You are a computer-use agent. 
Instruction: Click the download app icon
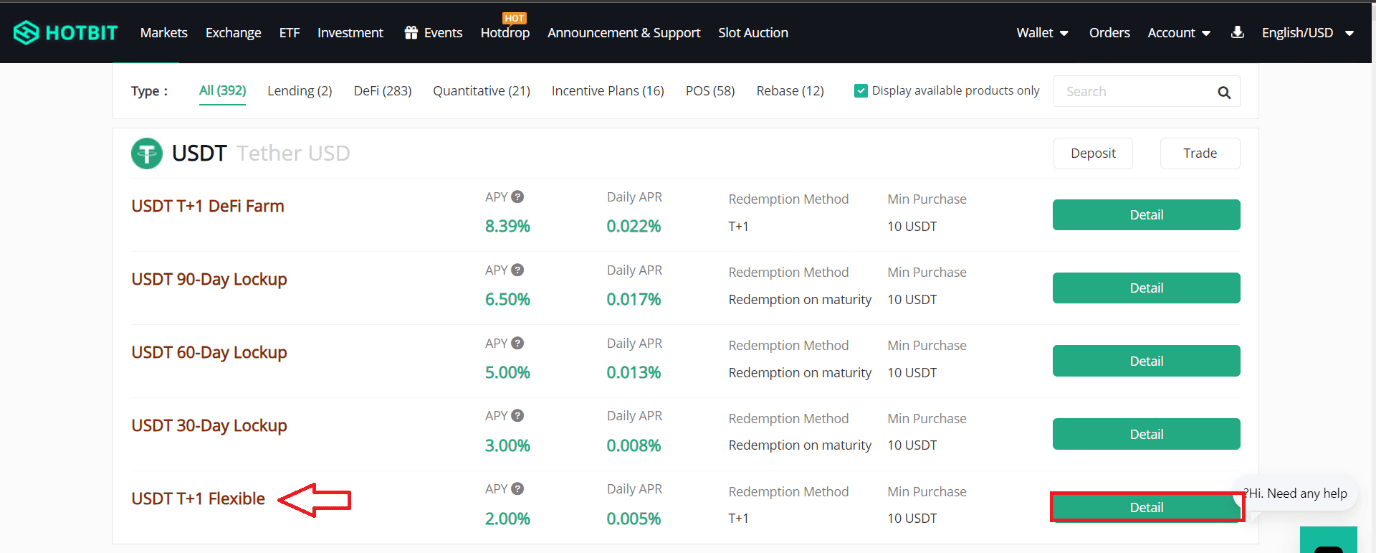pos(1237,32)
